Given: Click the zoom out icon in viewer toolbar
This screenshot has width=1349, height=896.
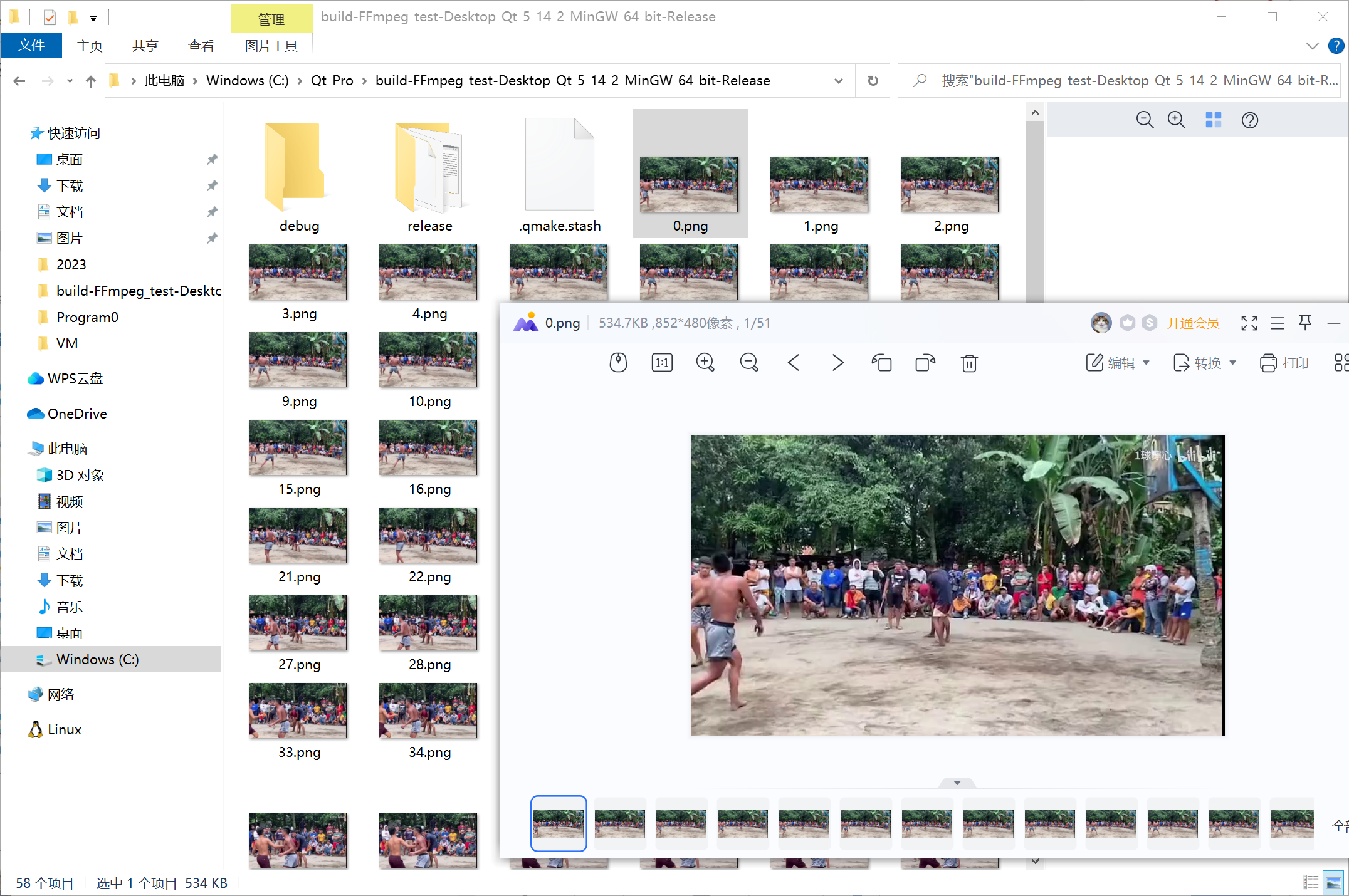Looking at the screenshot, I should pos(749,363).
